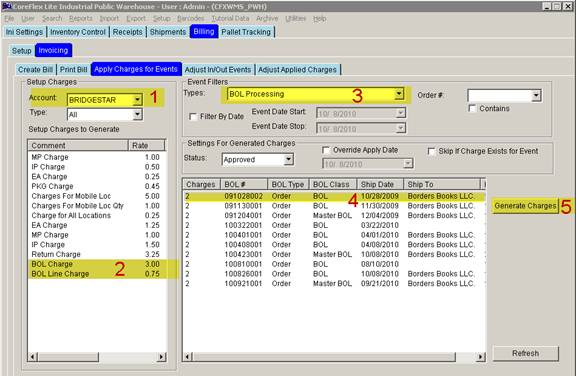The height and width of the screenshot is (376, 576).
Task: Click BOL grid left scroll arrow
Action: [188, 357]
